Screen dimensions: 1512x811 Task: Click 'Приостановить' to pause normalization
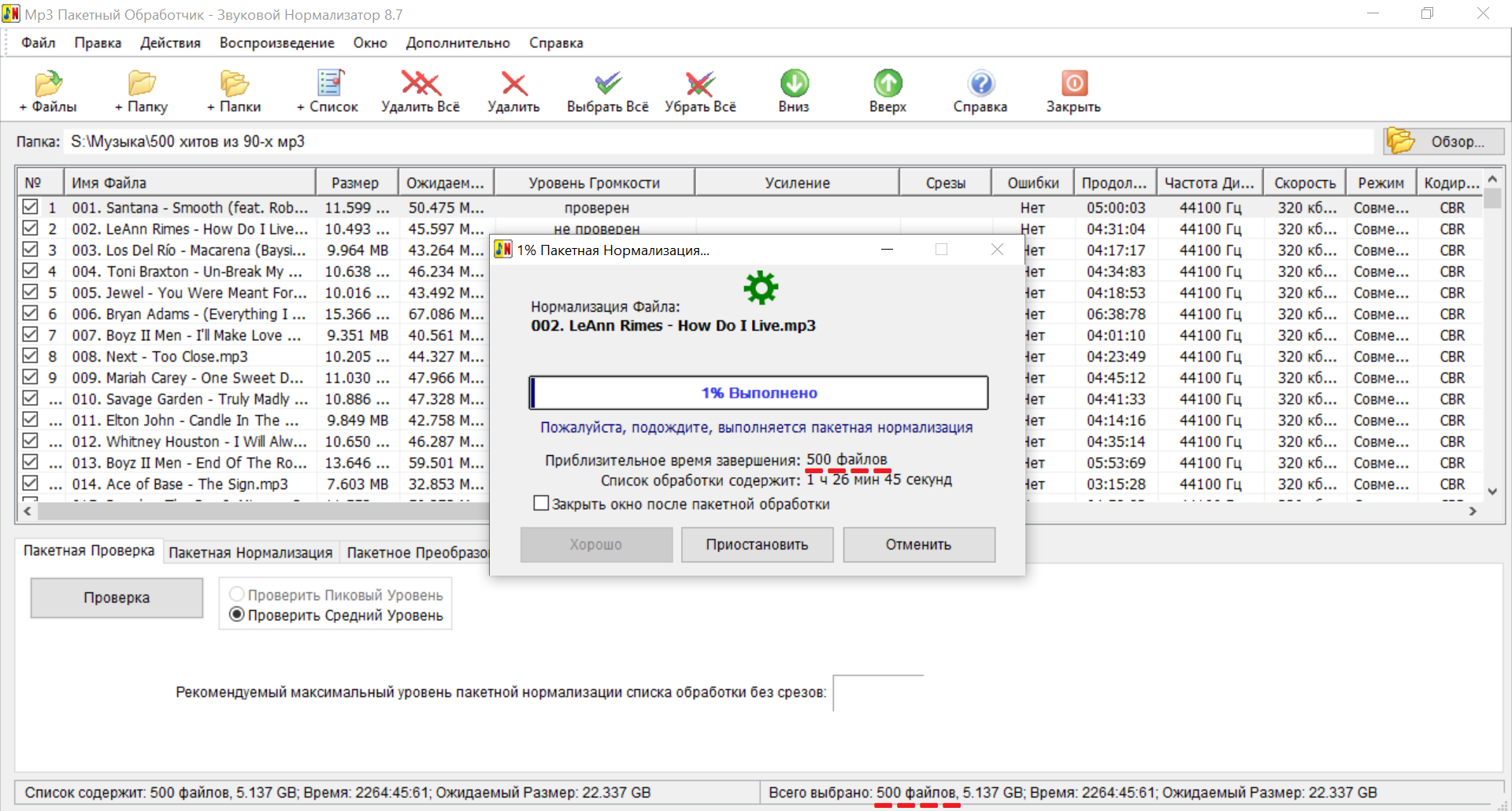(757, 544)
